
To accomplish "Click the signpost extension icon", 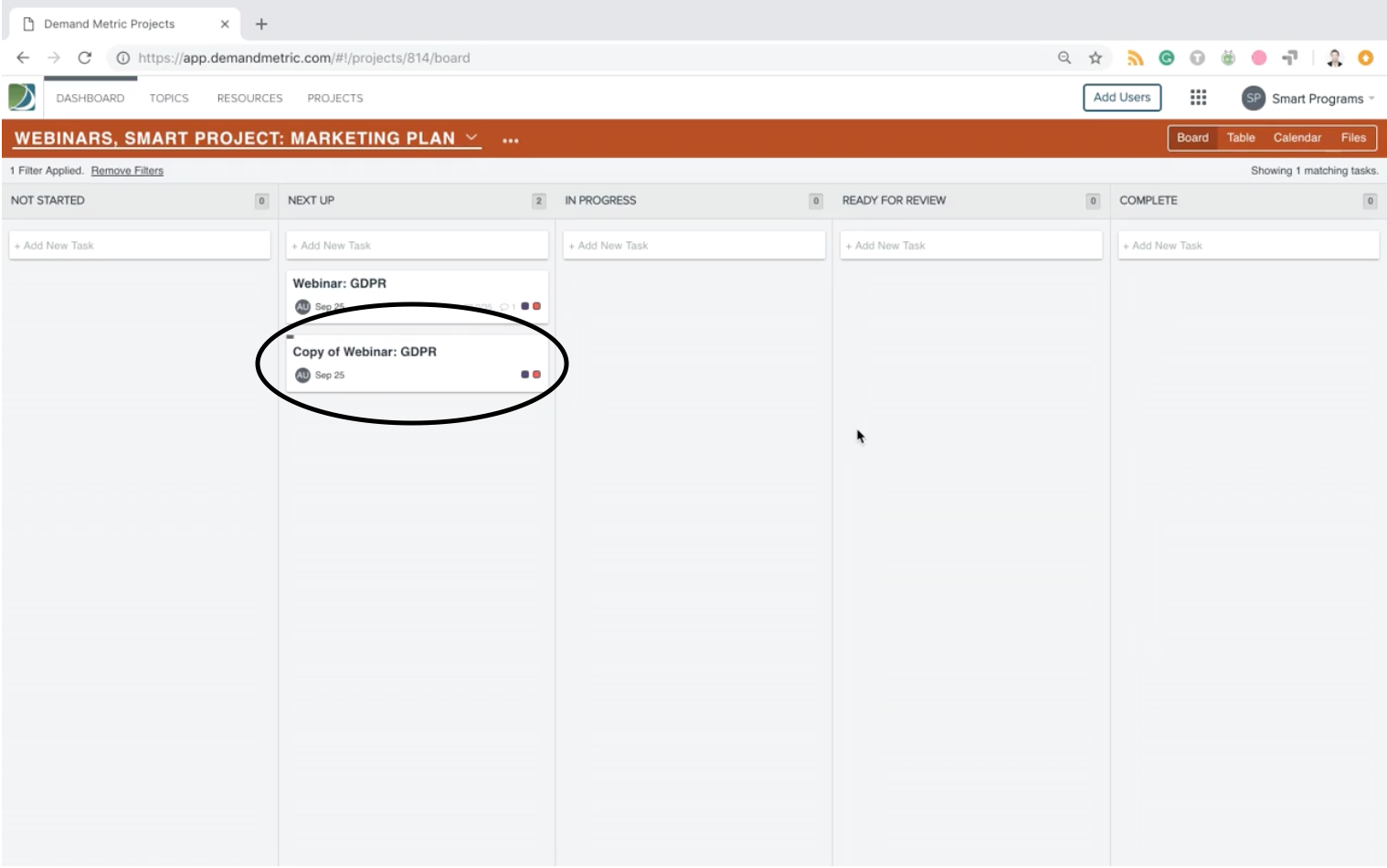I will 1289,58.
